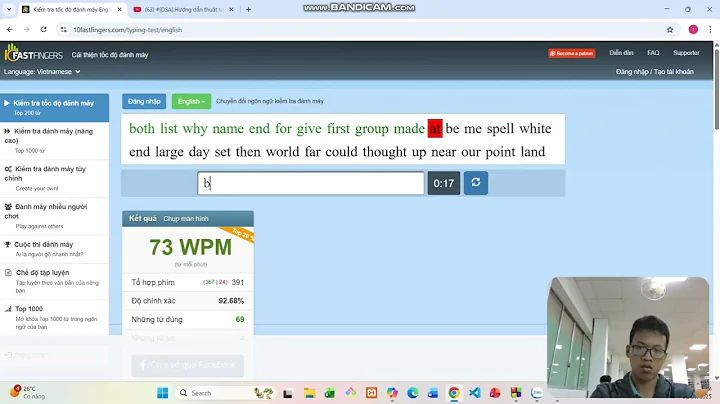The width and height of the screenshot is (720, 404).
Task: Click the 92.68% accuracy value
Action: pos(231,301)
